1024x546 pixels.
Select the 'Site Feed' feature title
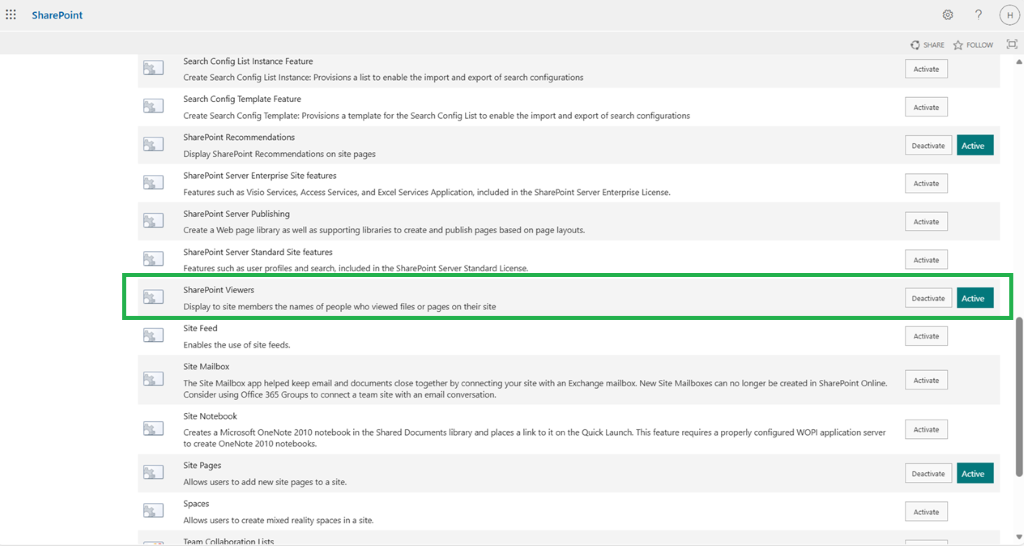tap(200, 329)
